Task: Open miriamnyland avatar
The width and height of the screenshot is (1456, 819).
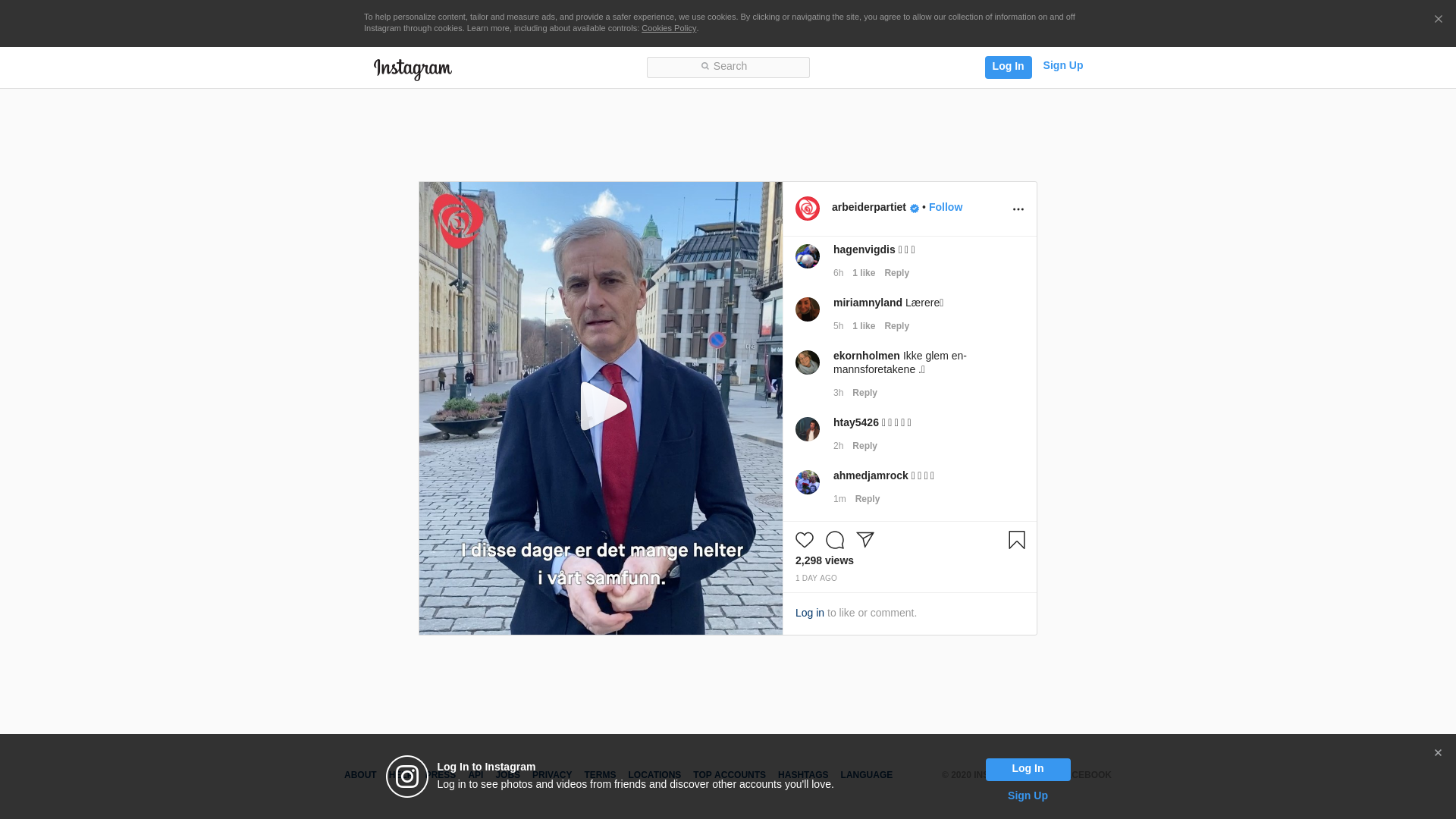Action: pos(808,309)
